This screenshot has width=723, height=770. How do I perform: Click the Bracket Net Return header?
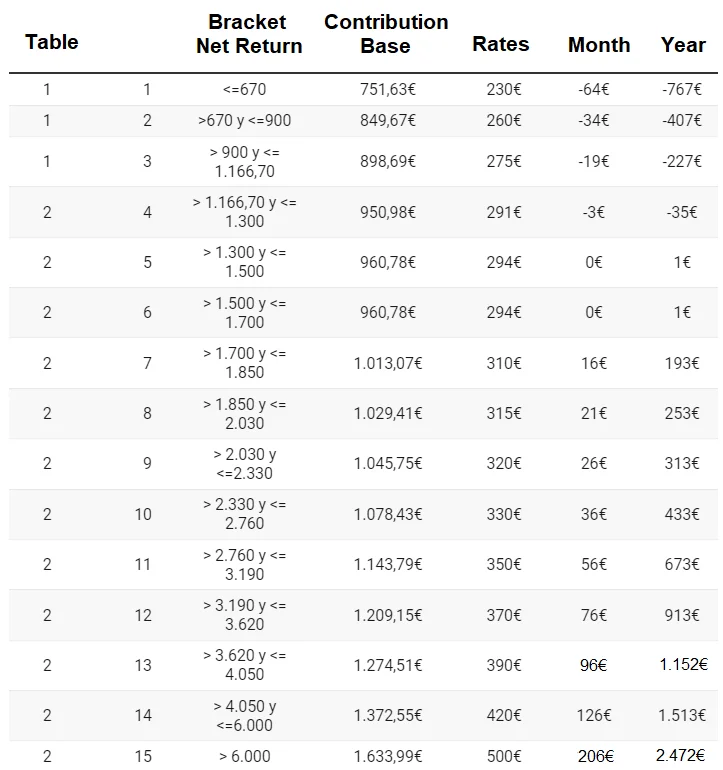249,34
